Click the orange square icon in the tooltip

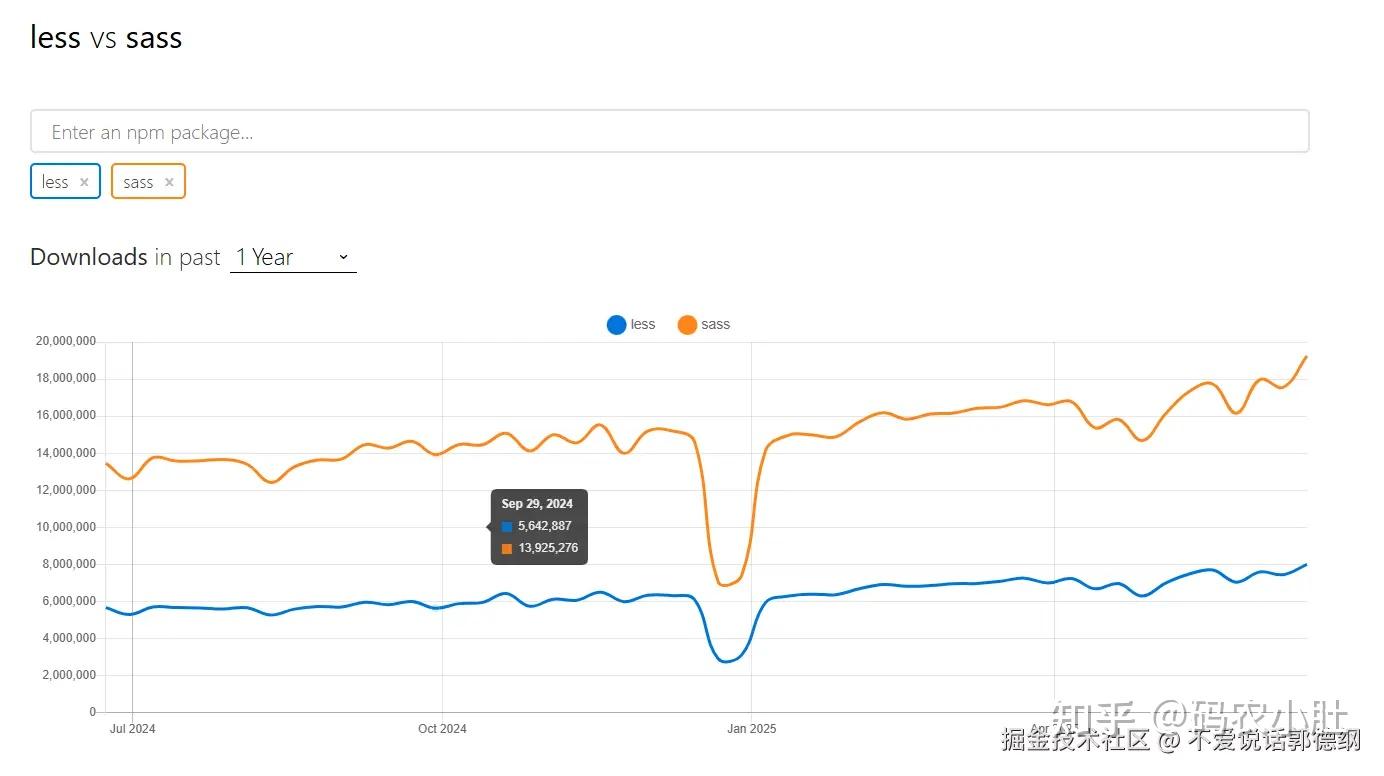[x=505, y=548]
